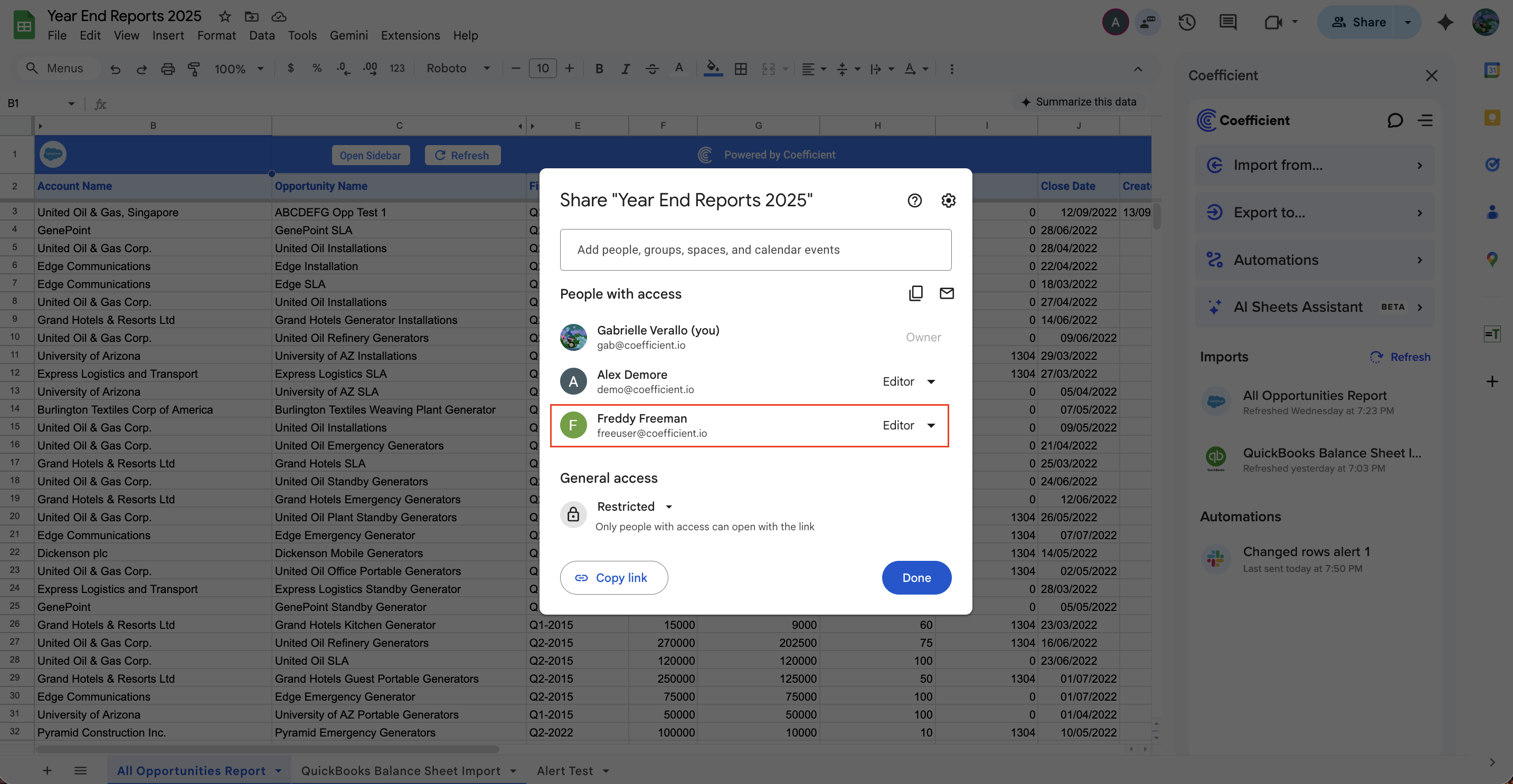
Task: Click Coefficient chat bubble icon
Action: click(1395, 120)
